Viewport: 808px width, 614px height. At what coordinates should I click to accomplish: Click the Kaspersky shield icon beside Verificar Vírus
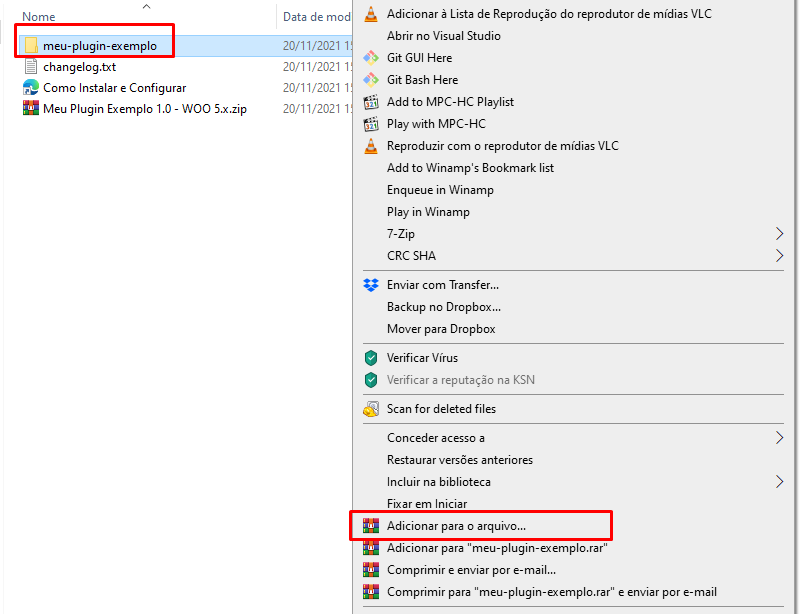point(371,358)
